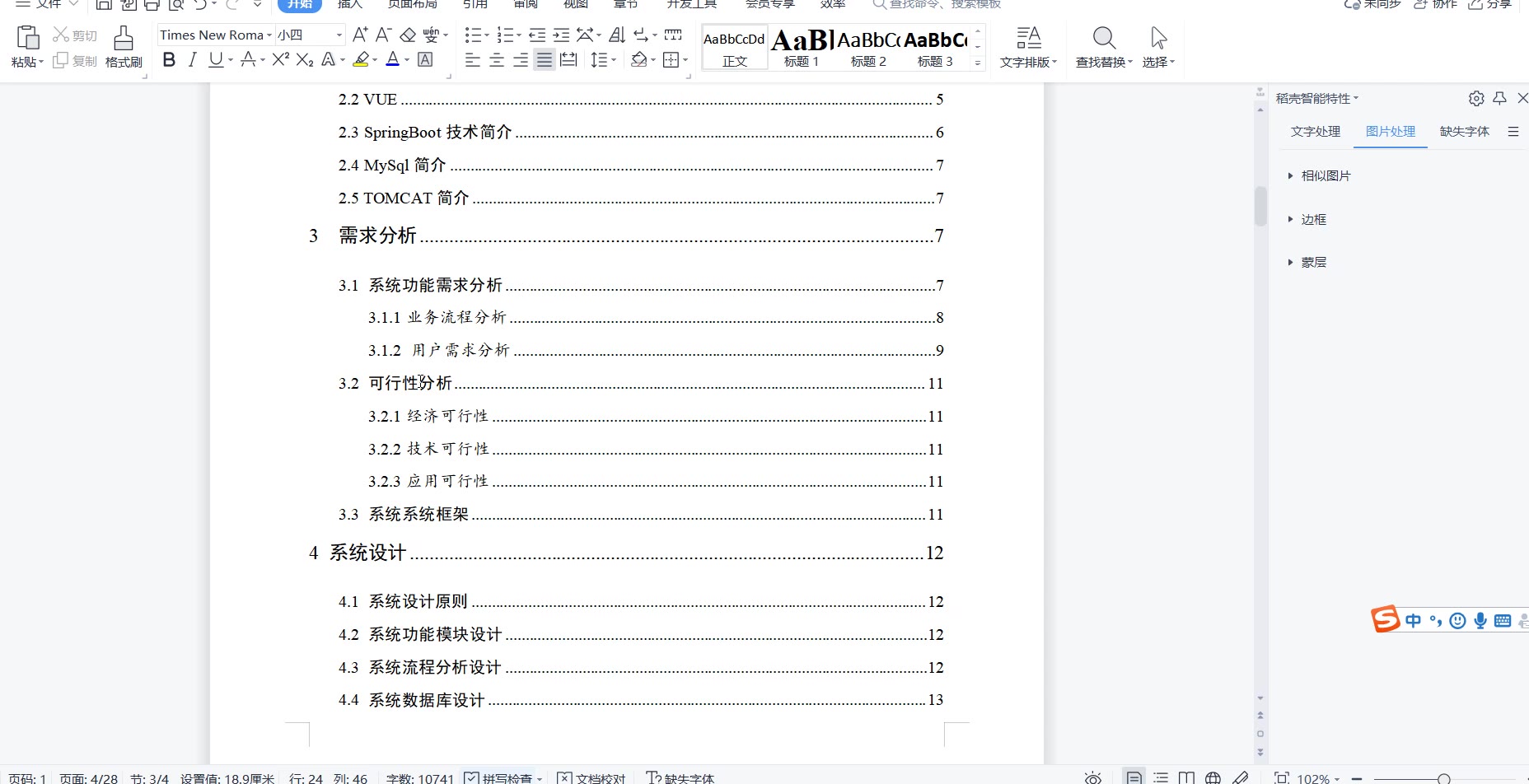Open borders dropdown
The width and height of the screenshot is (1529, 784).
coord(685,60)
